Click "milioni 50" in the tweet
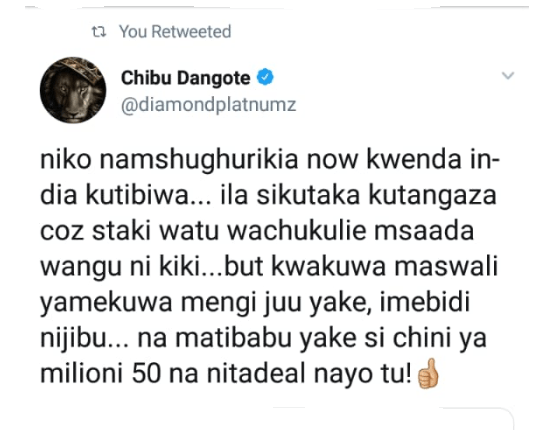The height and width of the screenshot is (434, 540). coord(101,374)
